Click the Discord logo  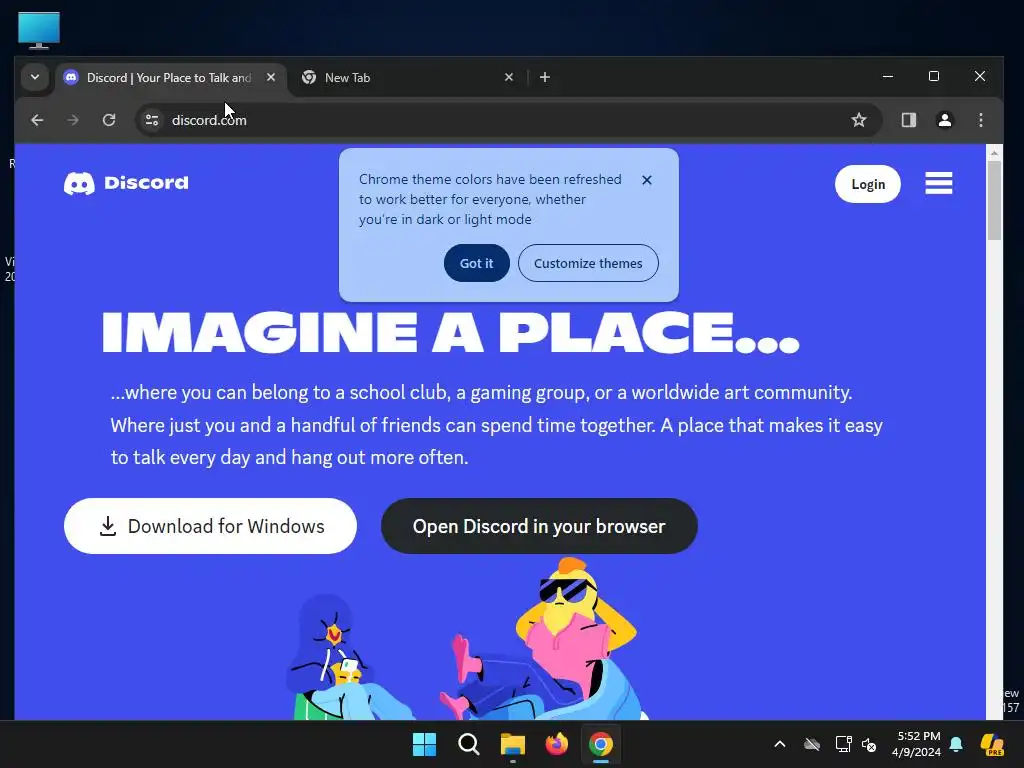point(126,184)
